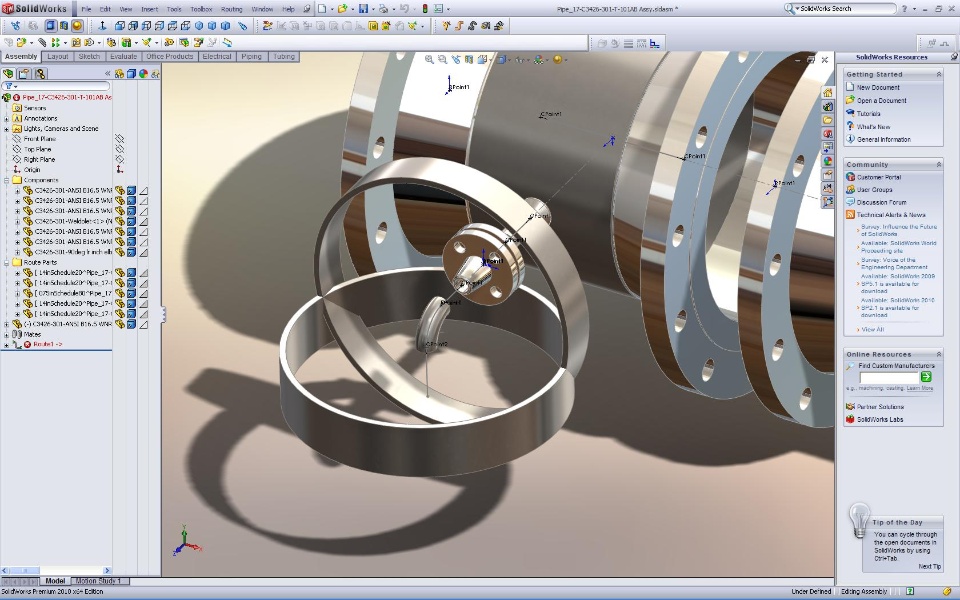Toggle transparency triangle for Weldolet component row

point(143,221)
